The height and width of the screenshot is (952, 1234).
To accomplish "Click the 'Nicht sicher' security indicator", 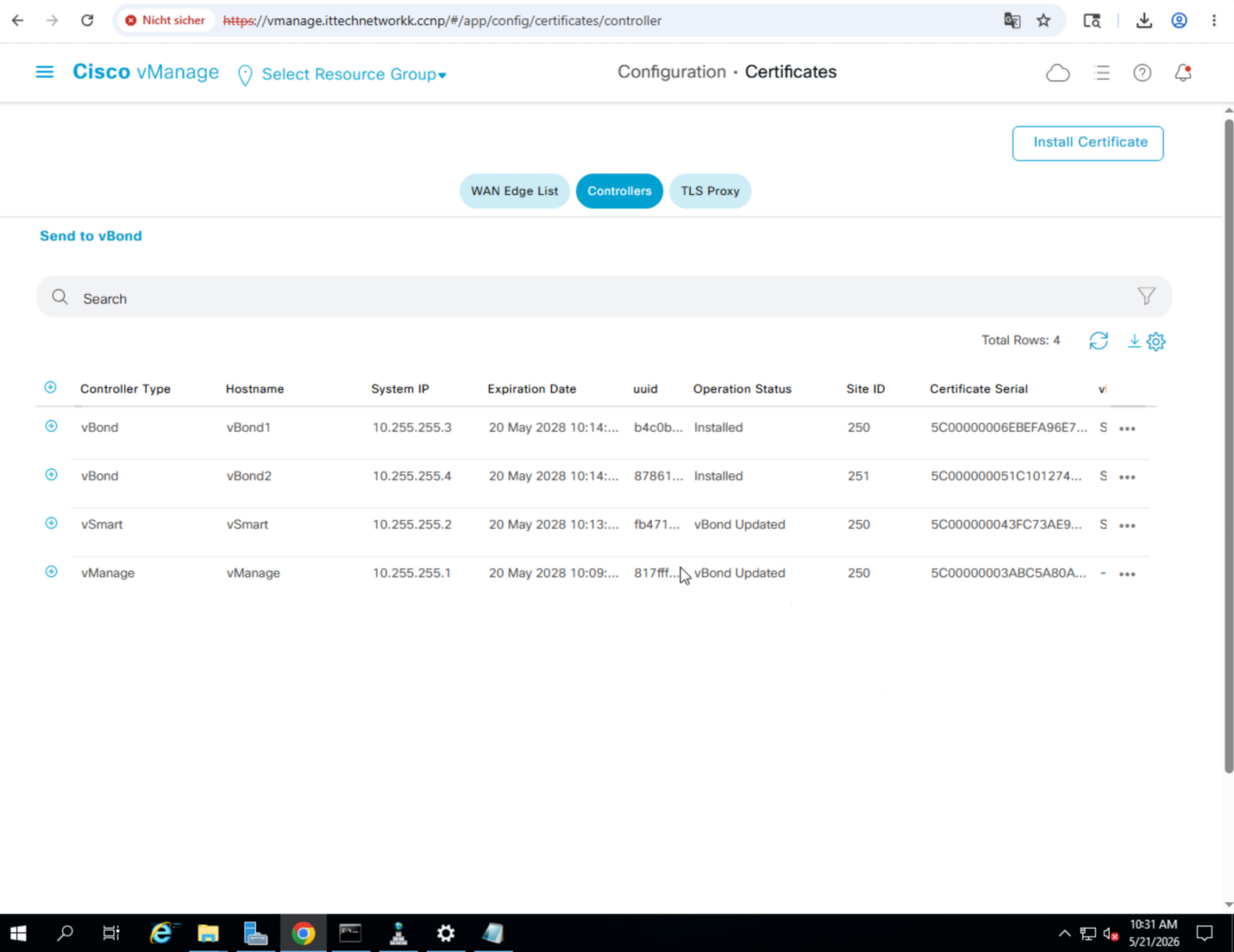I will [165, 21].
